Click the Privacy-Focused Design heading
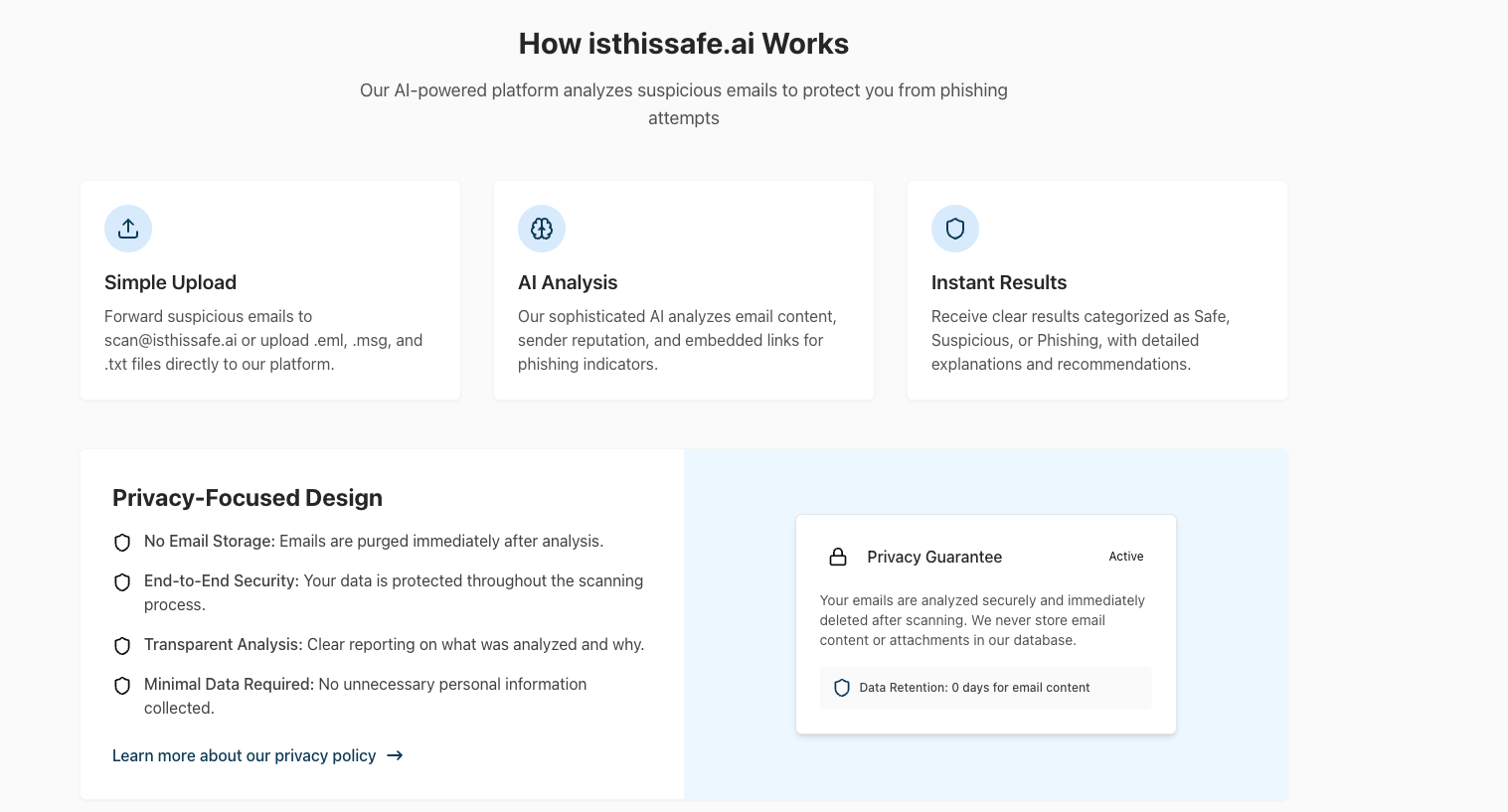Viewport: 1508px width, 812px height. click(248, 498)
